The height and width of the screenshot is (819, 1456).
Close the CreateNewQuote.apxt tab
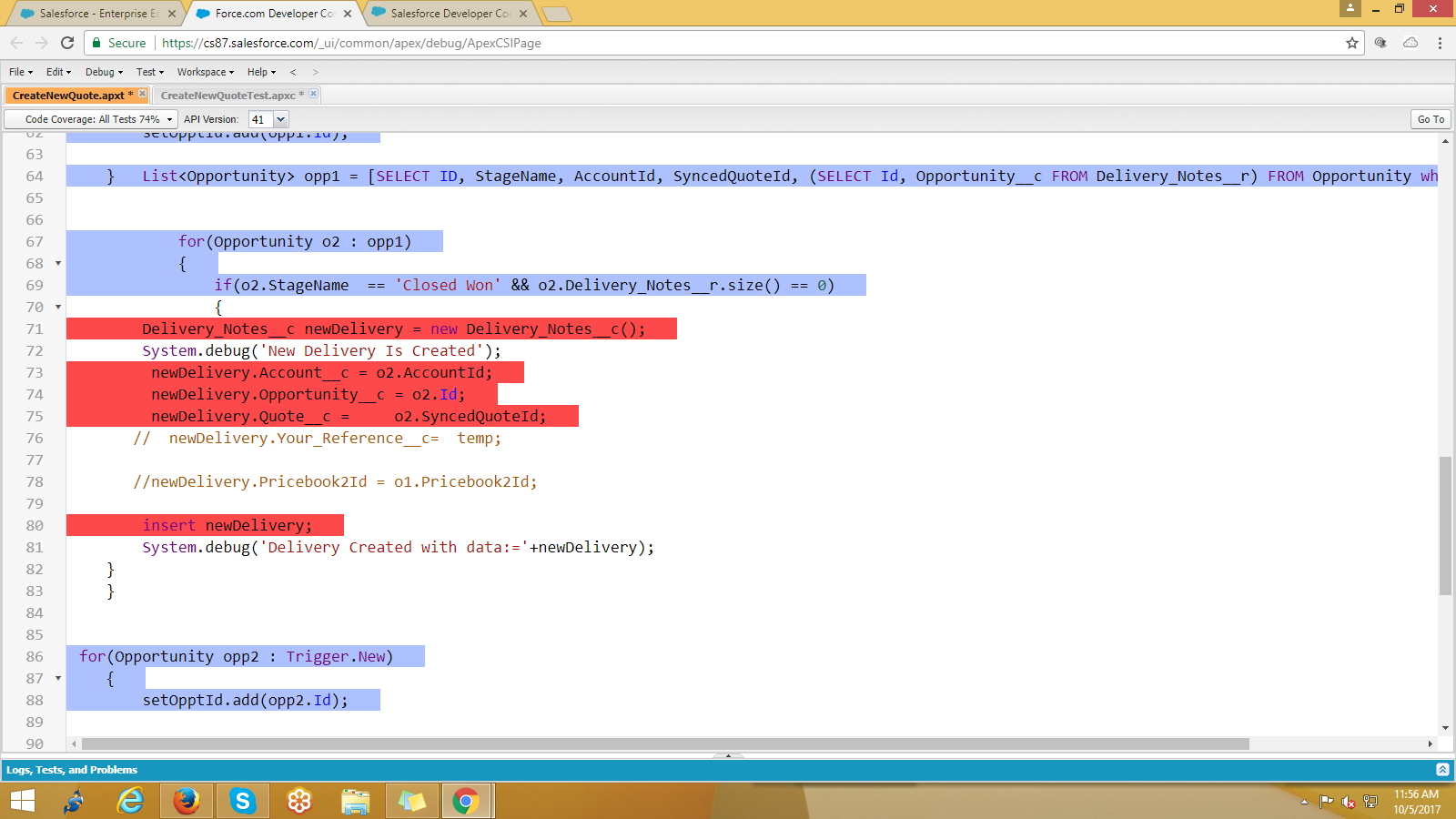[x=142, y=94]
